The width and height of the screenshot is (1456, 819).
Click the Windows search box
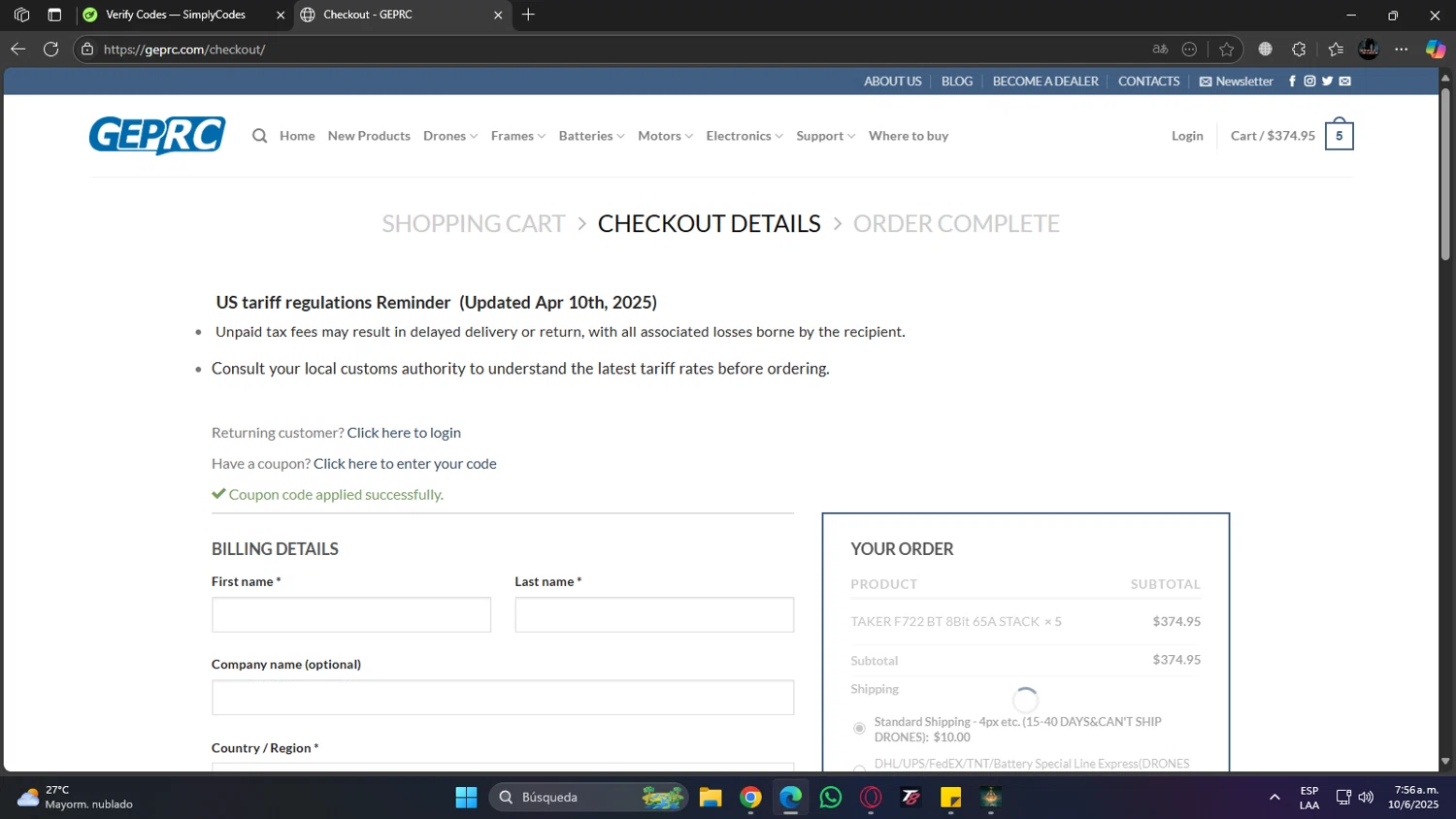tap(588, 798)
